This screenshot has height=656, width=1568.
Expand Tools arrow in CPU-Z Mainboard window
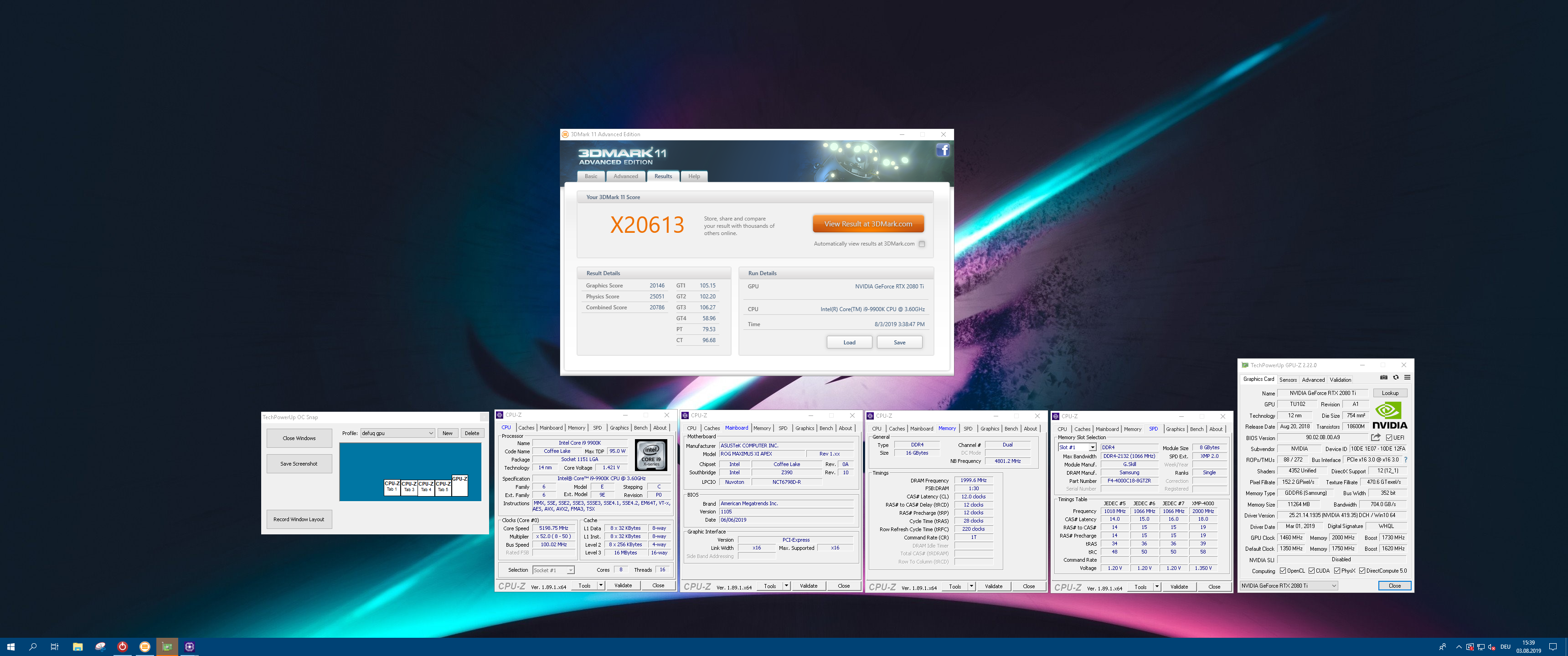pos(786,586)
